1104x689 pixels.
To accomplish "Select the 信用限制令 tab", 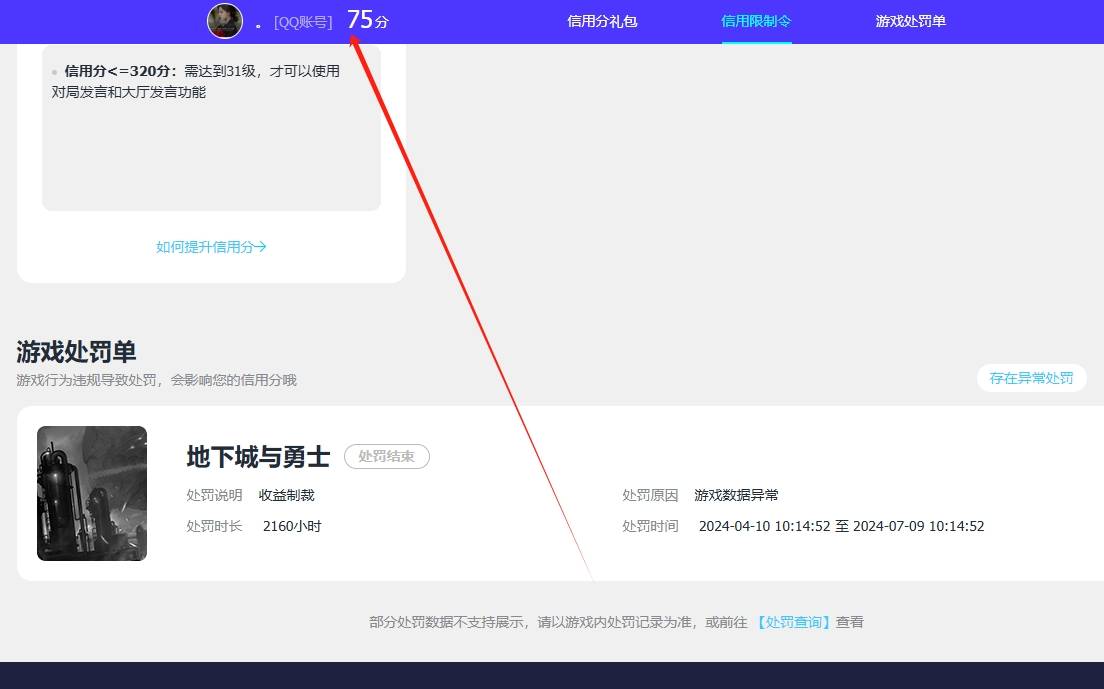I will click(x=755, y=21).
